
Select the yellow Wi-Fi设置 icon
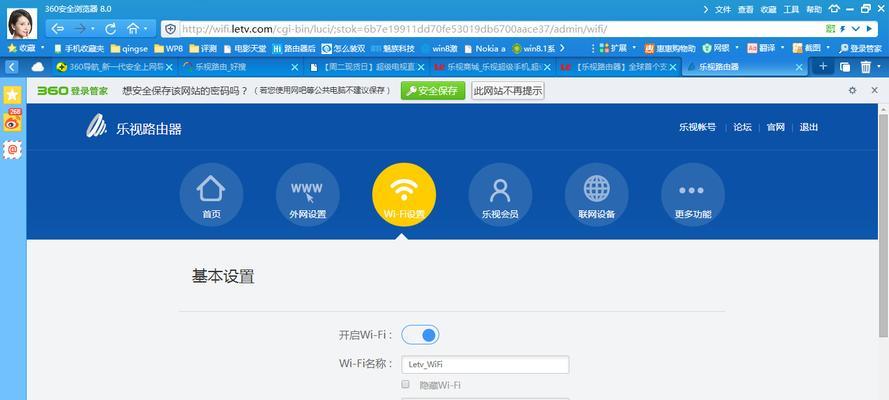404,194
